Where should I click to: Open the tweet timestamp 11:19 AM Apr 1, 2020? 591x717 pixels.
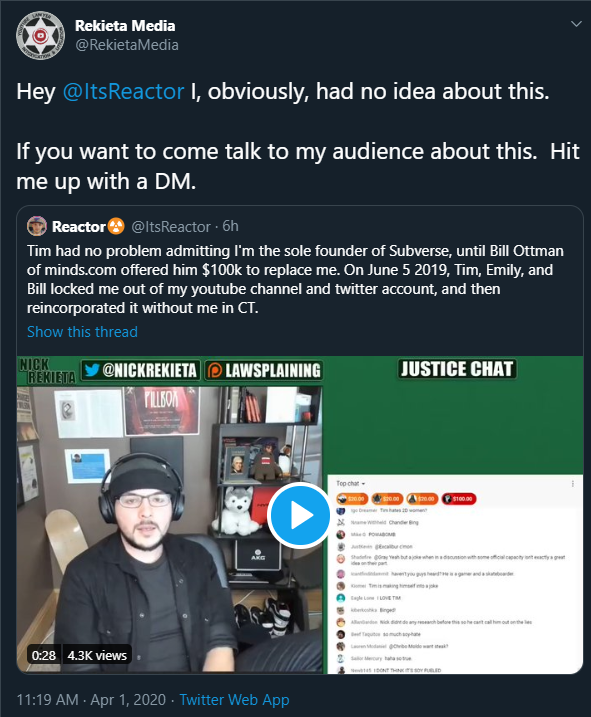click(x=91, y=700)
